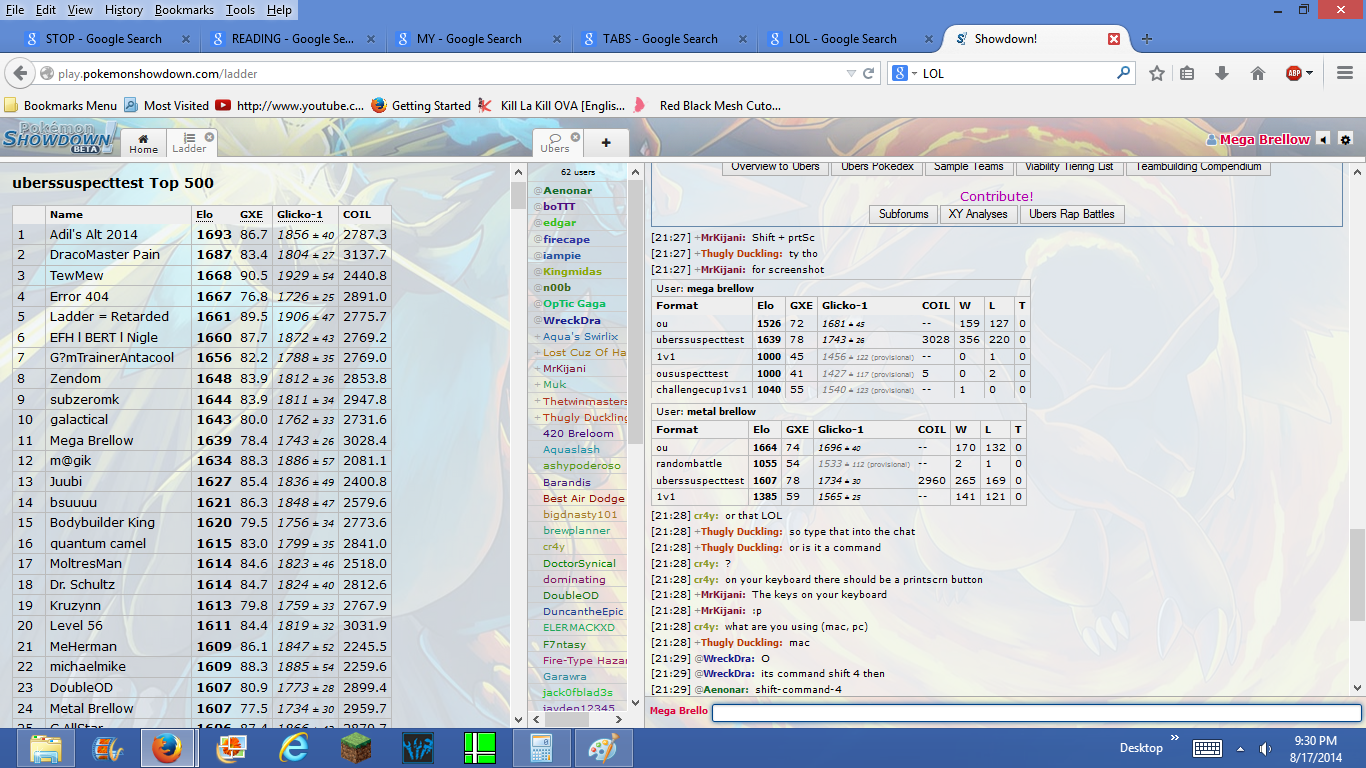Open the Adblock Plus dropdown arrow
The image size is (1366, 768).
[x=1308, y=73]
